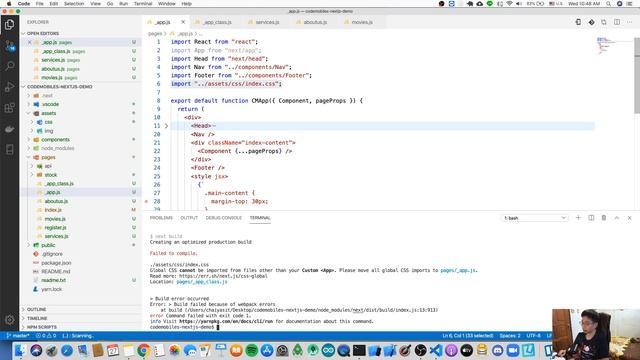Select the bash terminal dropdown

534,218
